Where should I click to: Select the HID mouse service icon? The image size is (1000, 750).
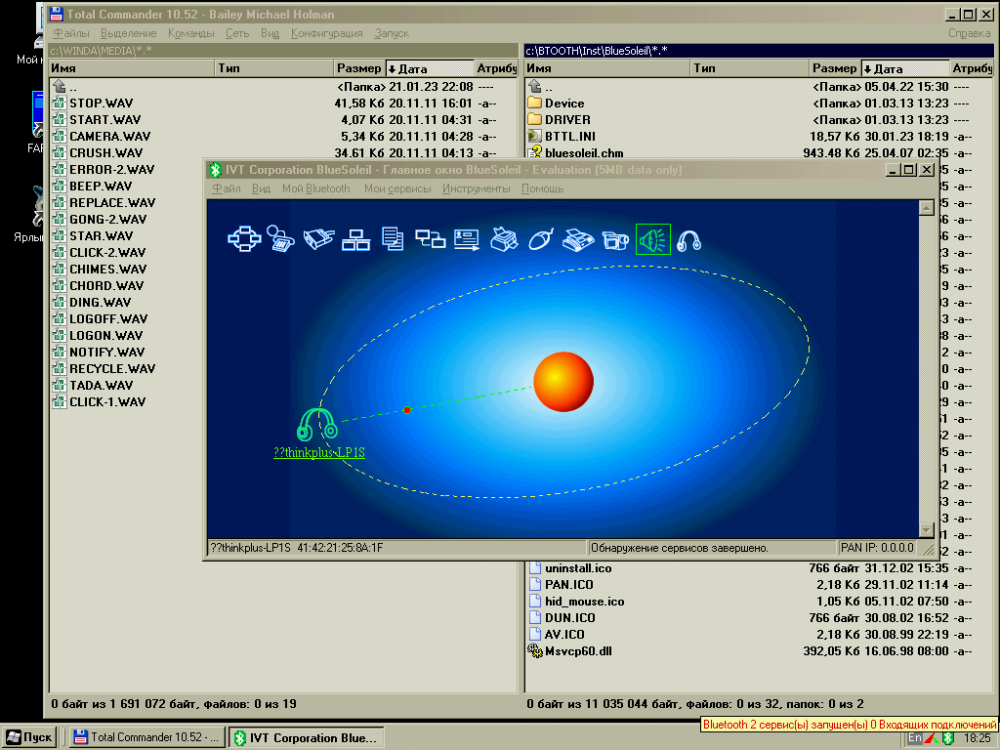(x=539, y=239)
